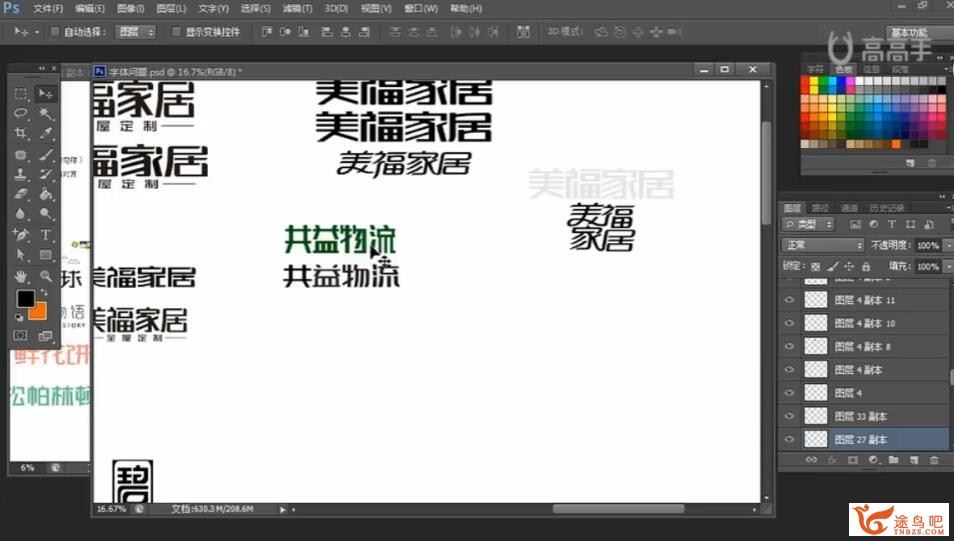Hide the 图层 4 副本 10 layer
This screenshot has width=954, height=541.
[x=789, y=323]
